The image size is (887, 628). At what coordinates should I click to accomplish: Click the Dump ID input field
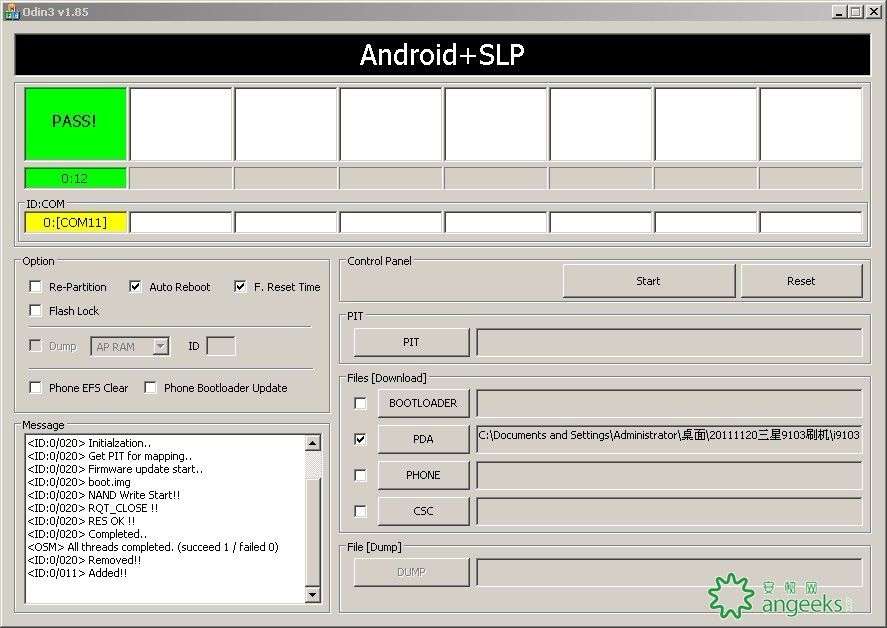pos(221,346)
